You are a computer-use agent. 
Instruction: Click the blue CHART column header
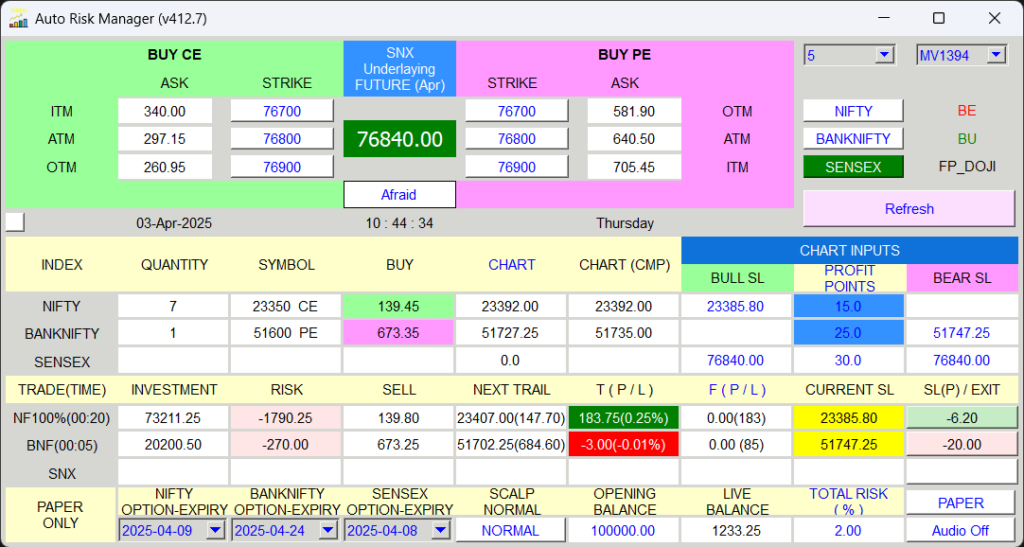click(511, 264)
